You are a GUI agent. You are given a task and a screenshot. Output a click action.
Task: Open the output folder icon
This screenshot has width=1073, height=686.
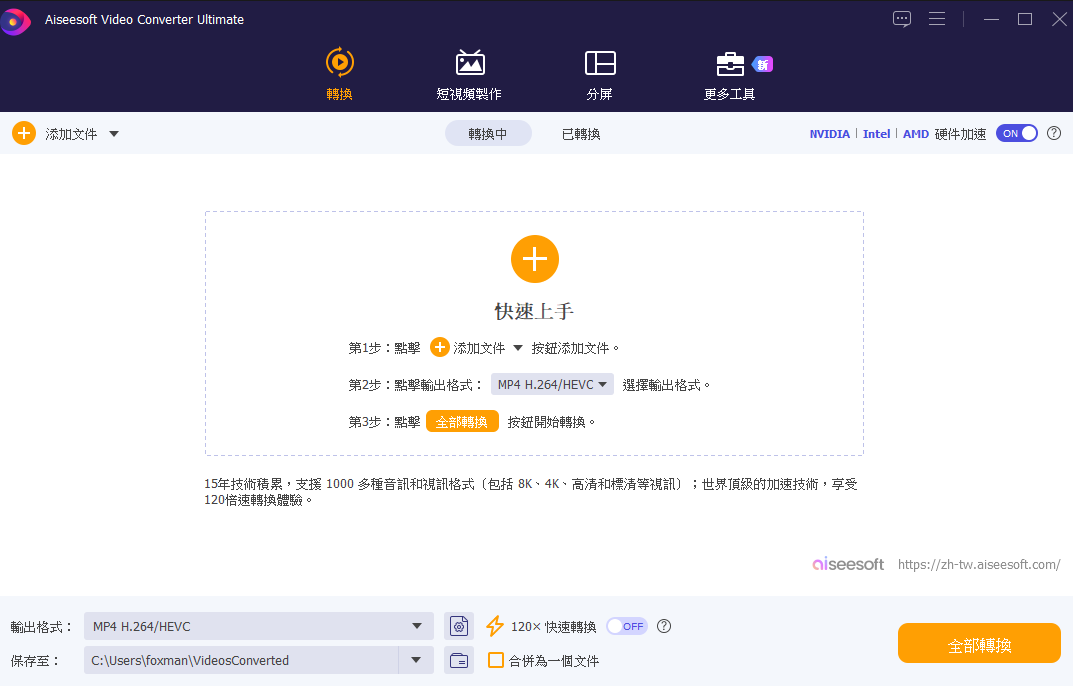tap(458, 660)
